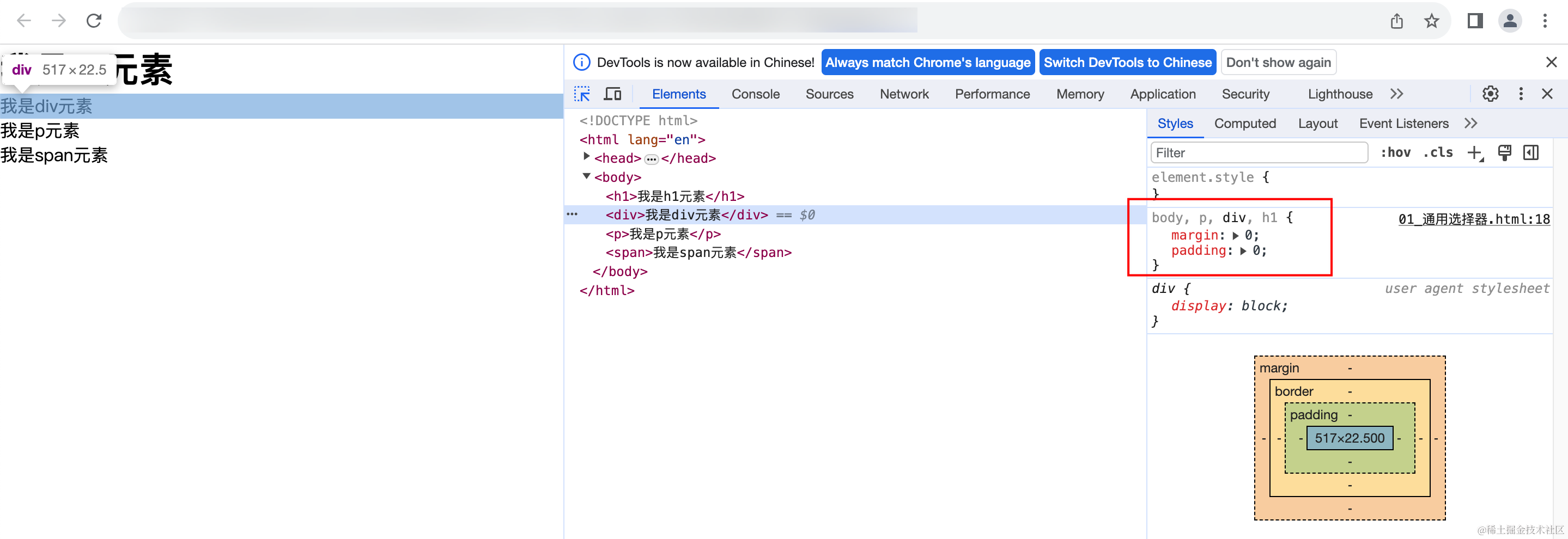Select the div 我是div元素 node

tap(686, 215)
